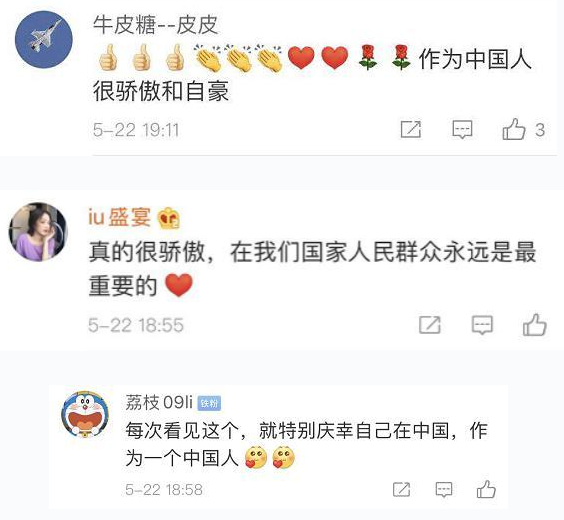Visit the profile of username 牛皮糖--皮皮

tap(155, 25)
